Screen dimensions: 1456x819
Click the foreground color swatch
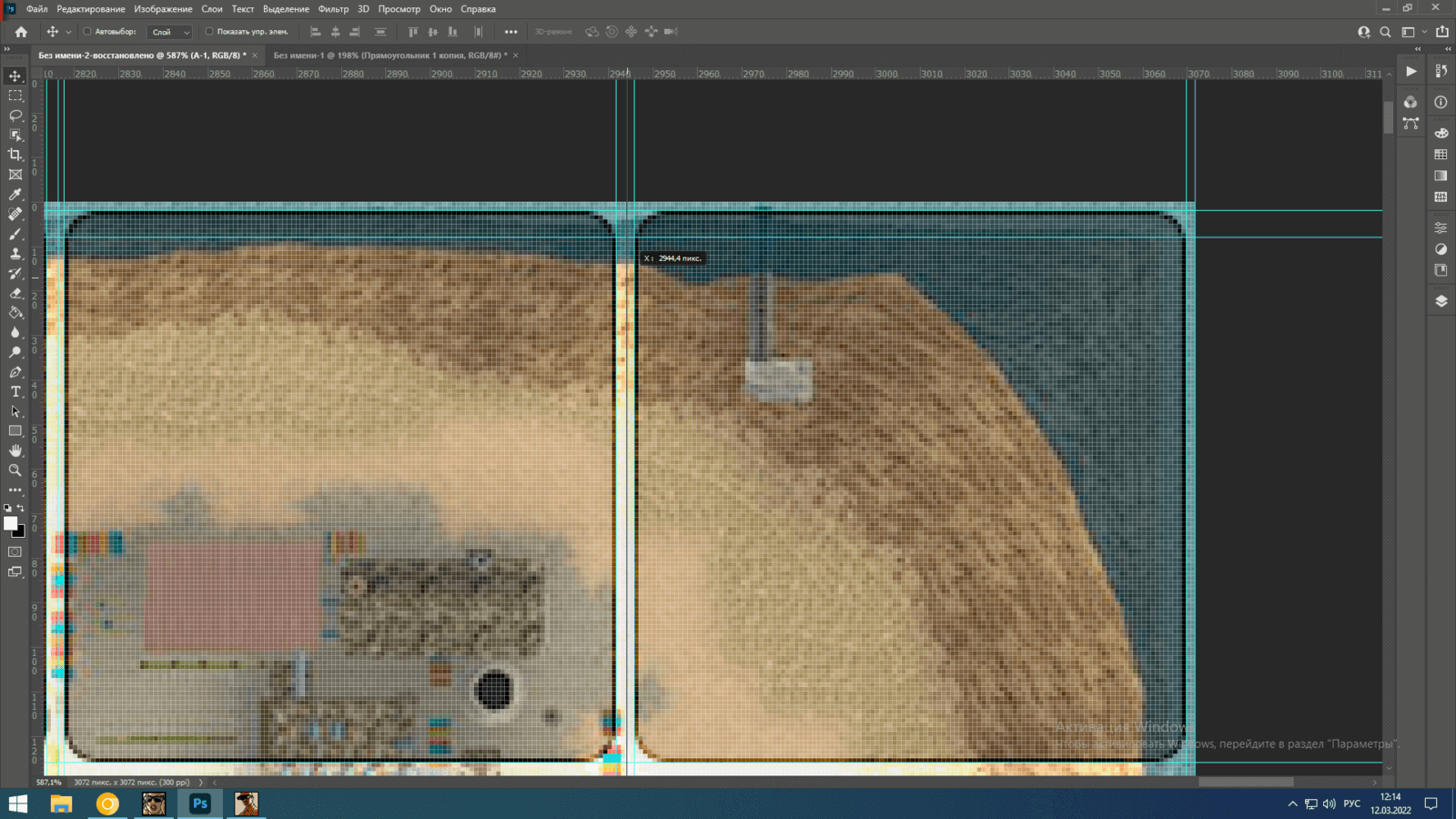[11, 523]
